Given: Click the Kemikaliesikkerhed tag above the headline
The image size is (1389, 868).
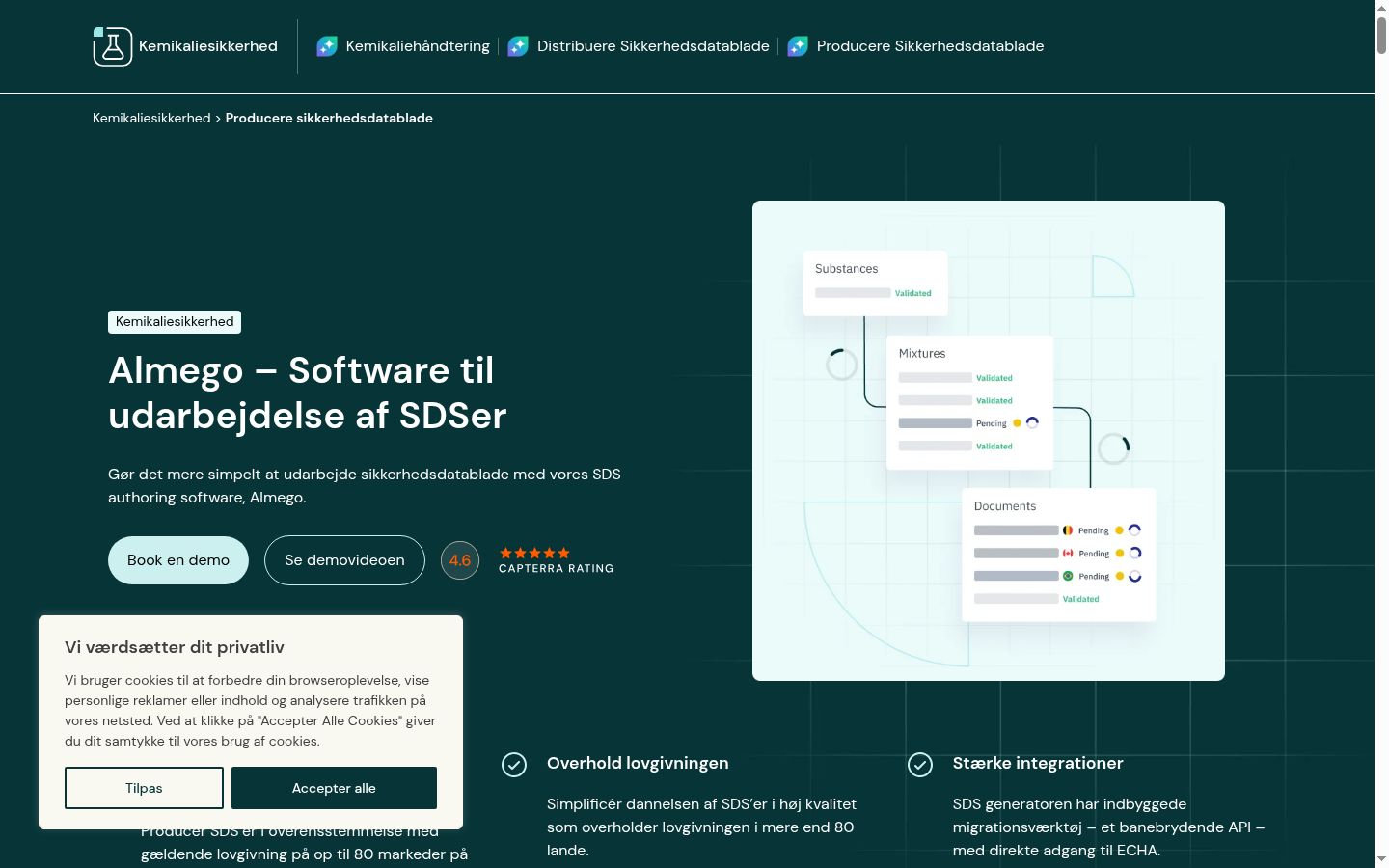Looking at the screenshot, I should pyautogui.click(x=175, y=321).
